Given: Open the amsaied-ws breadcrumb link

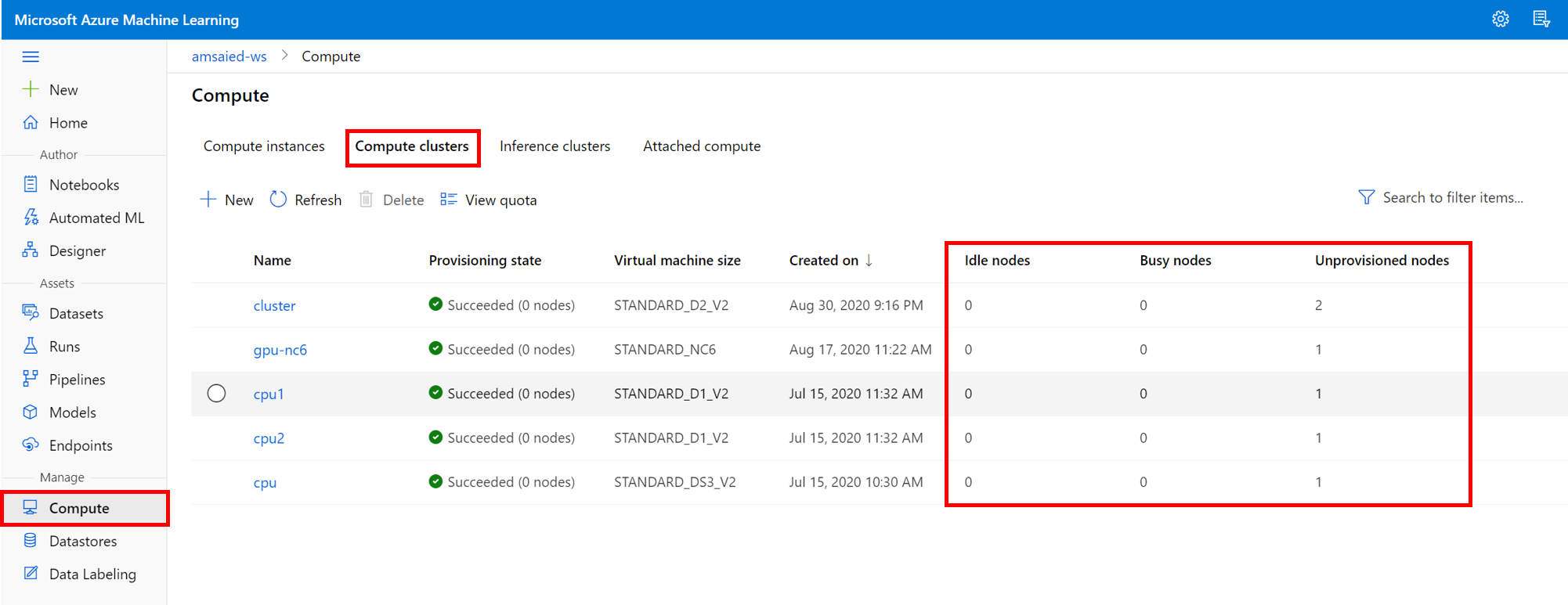Looking at the screenshot, I should point(229,56).
